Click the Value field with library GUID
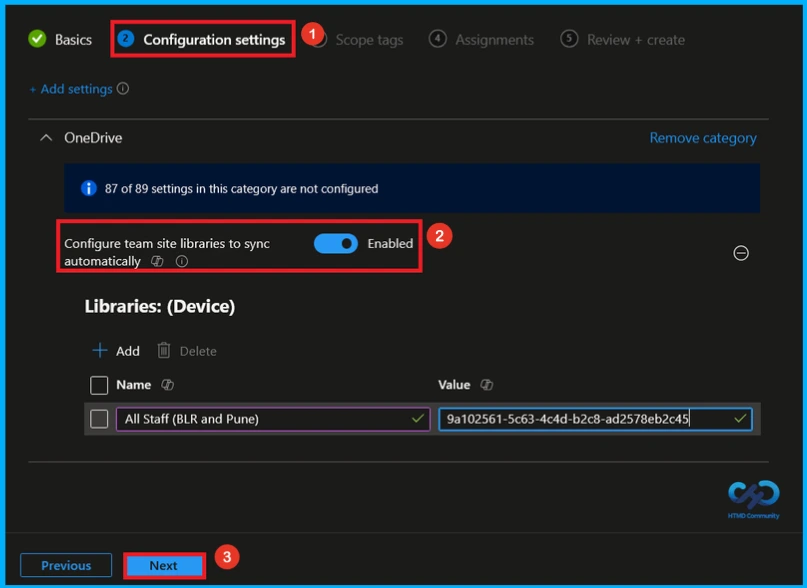The height and width of the screenshot is (588, 807). [595, 419]
